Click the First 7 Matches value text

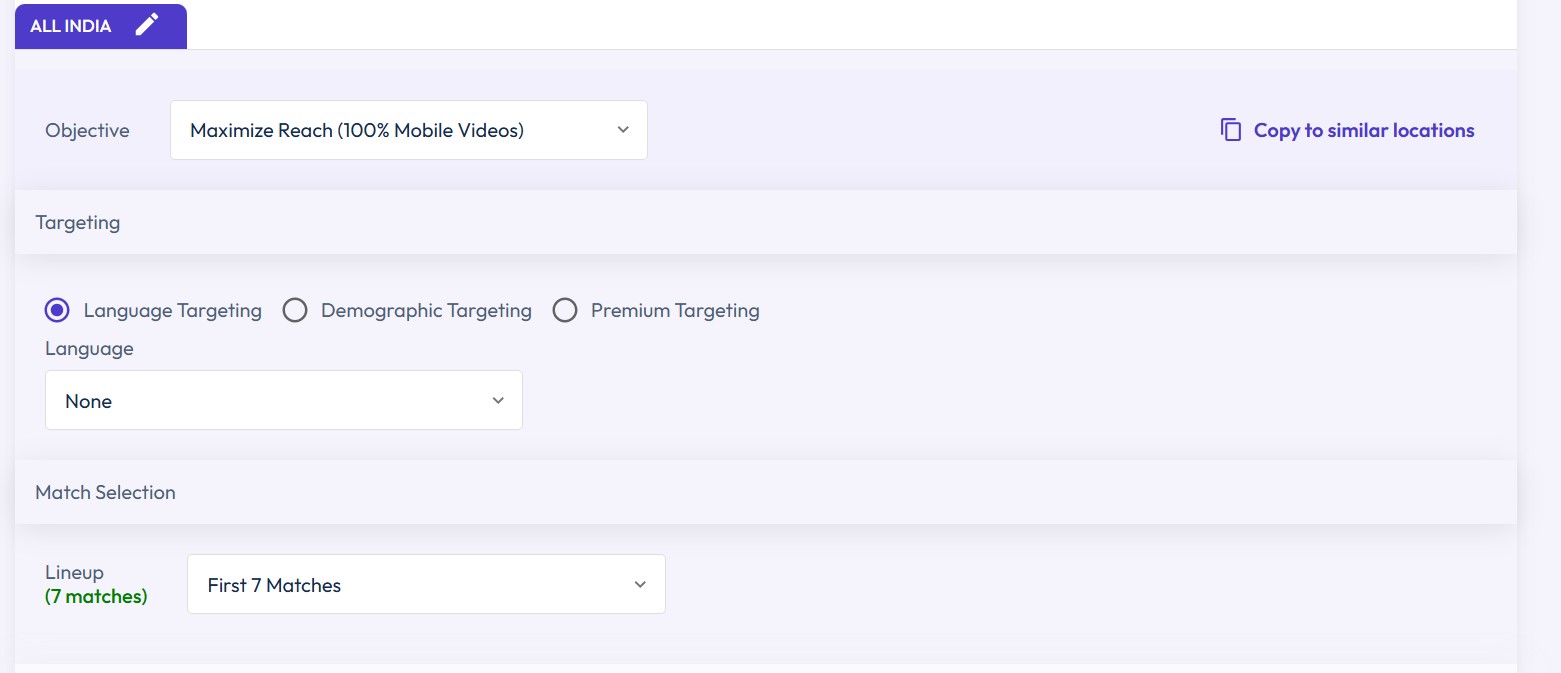(x=273, y=584)
